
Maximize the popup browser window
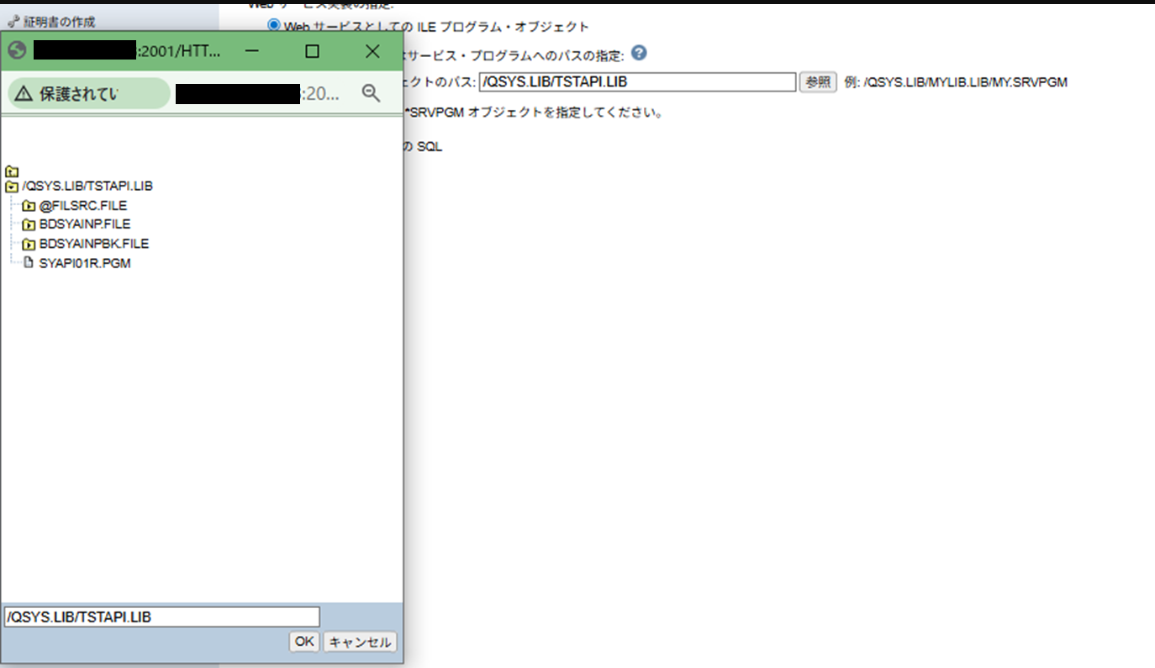coord(312,51)
